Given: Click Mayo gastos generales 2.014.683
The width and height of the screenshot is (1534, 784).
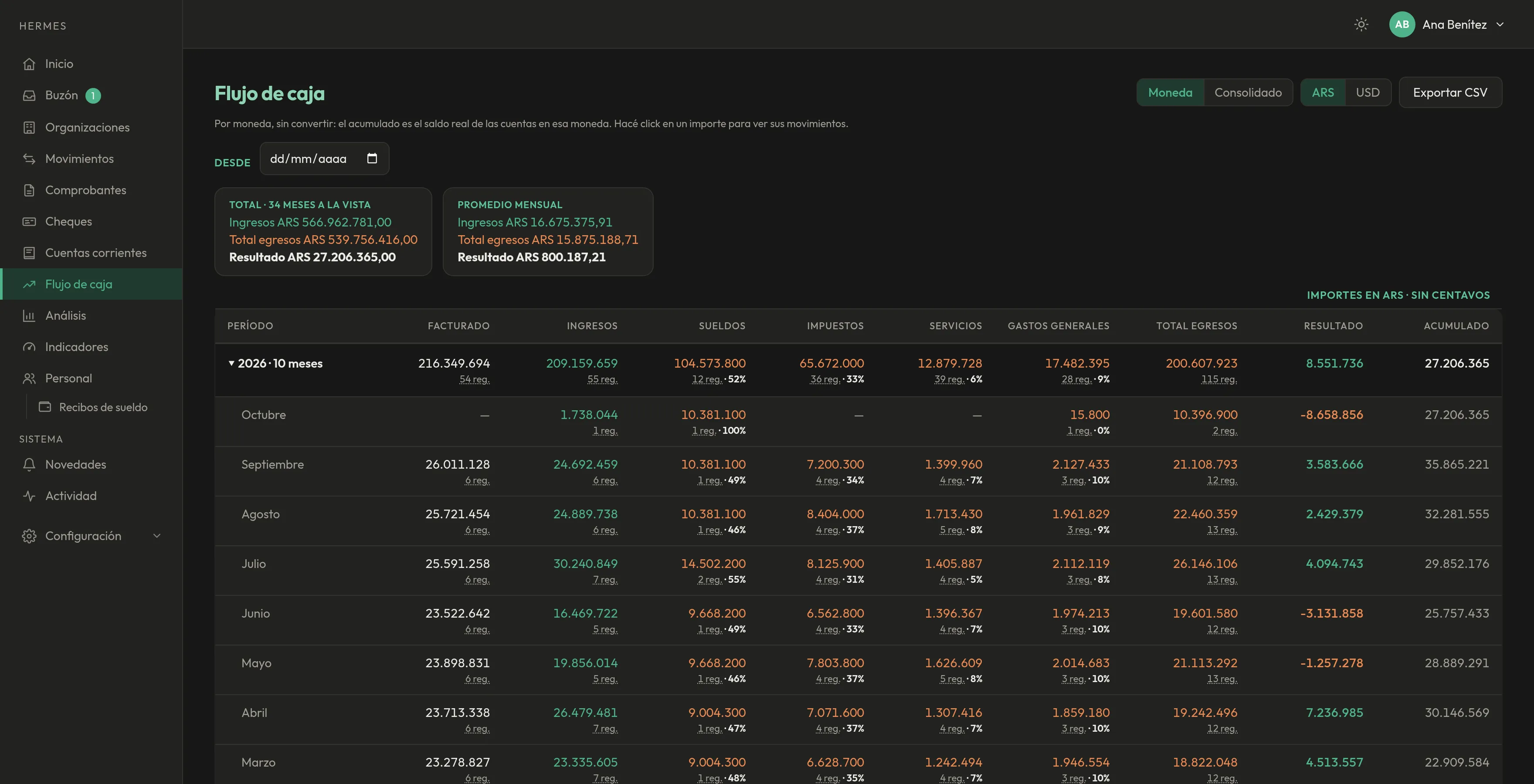Looking at the screenshot, I should [1080, 662].
